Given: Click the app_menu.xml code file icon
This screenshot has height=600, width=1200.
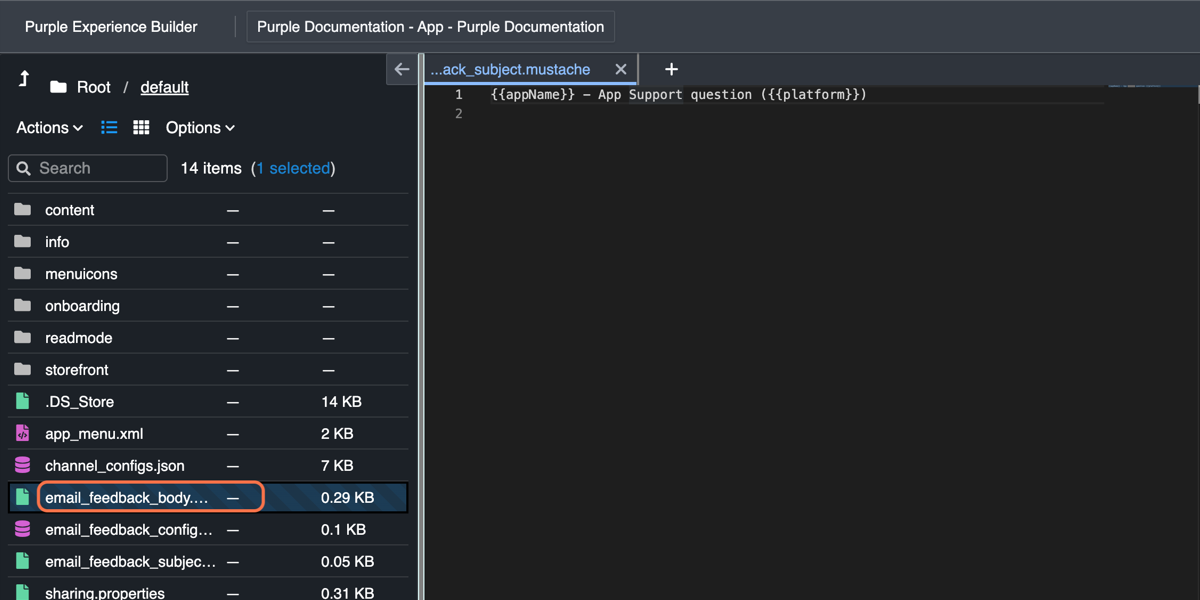Looking at the screenshot, I should [22, 433].
